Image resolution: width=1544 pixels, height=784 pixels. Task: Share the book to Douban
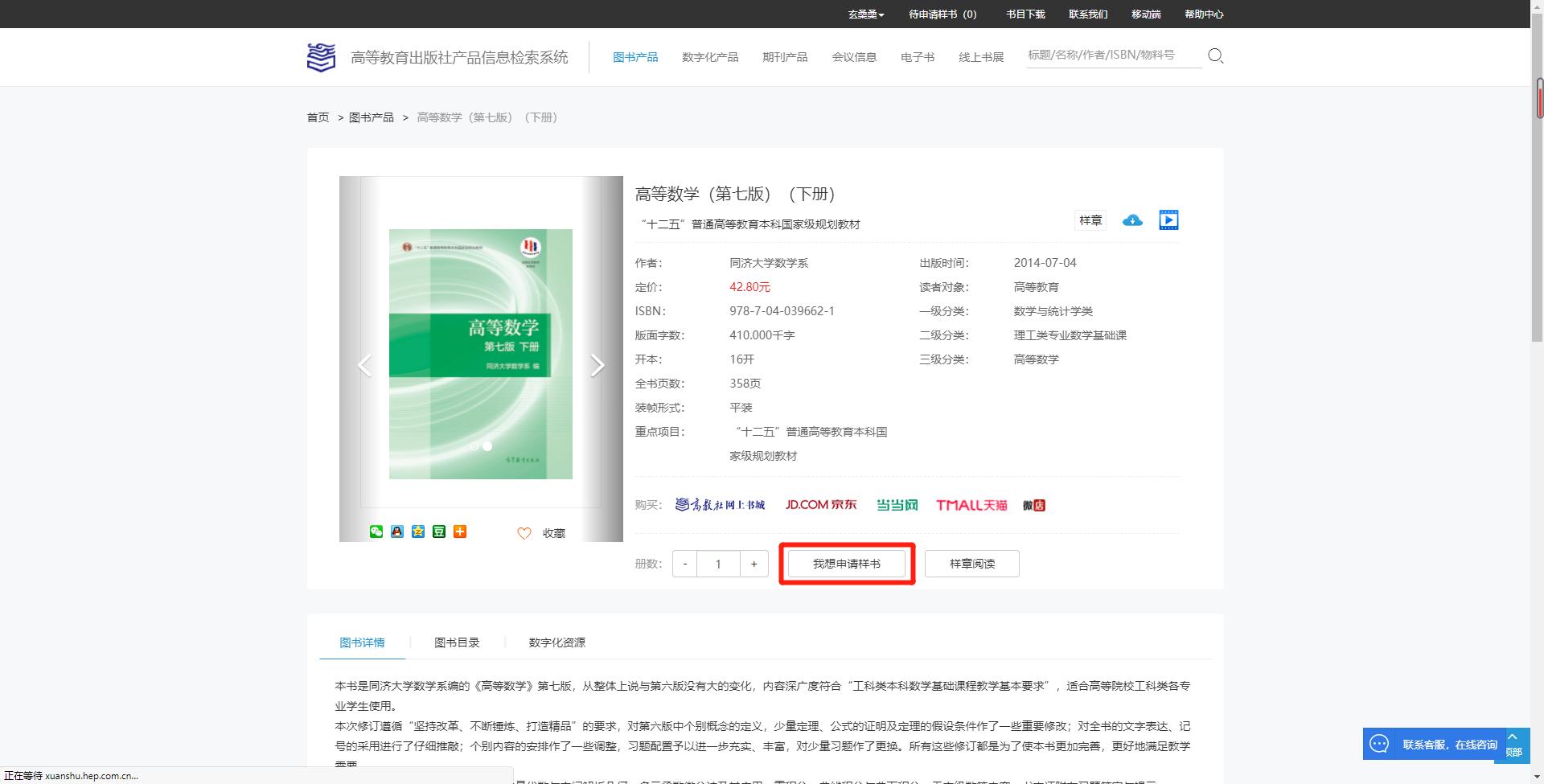point(438,532)
